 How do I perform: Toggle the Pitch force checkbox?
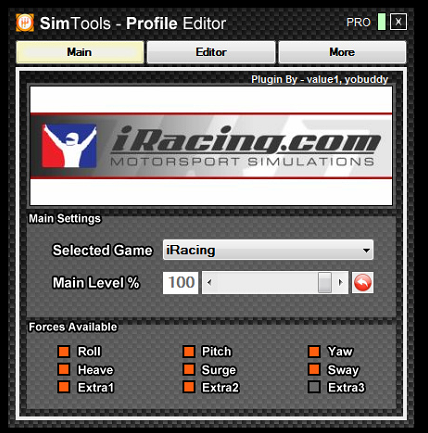tap(189, 351)
